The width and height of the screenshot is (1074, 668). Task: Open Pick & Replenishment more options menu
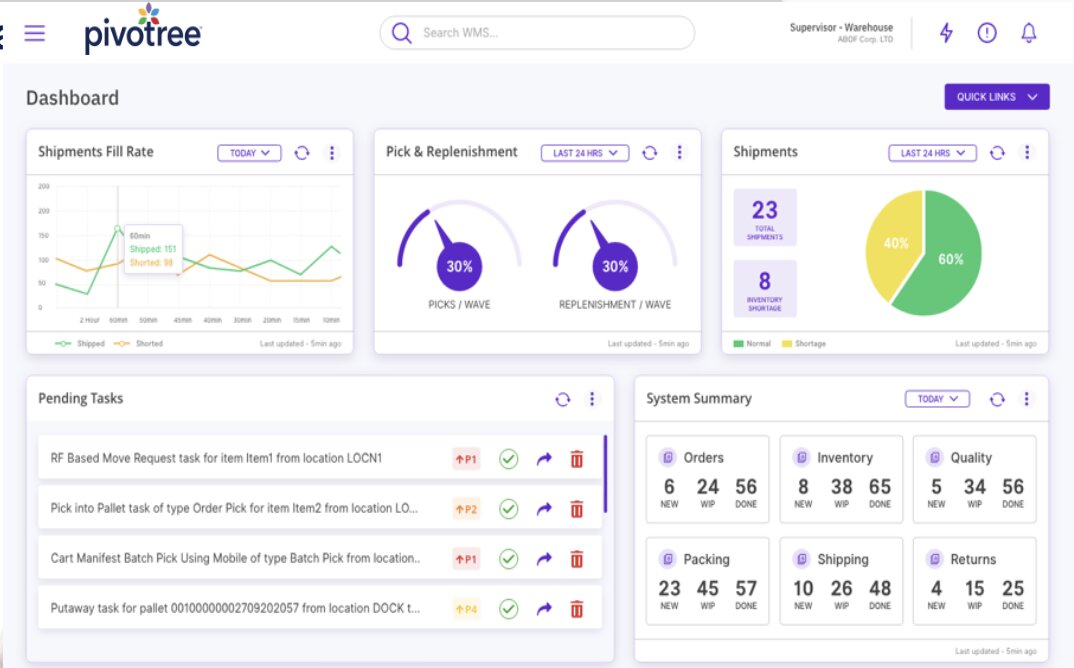tap(680, 152)
